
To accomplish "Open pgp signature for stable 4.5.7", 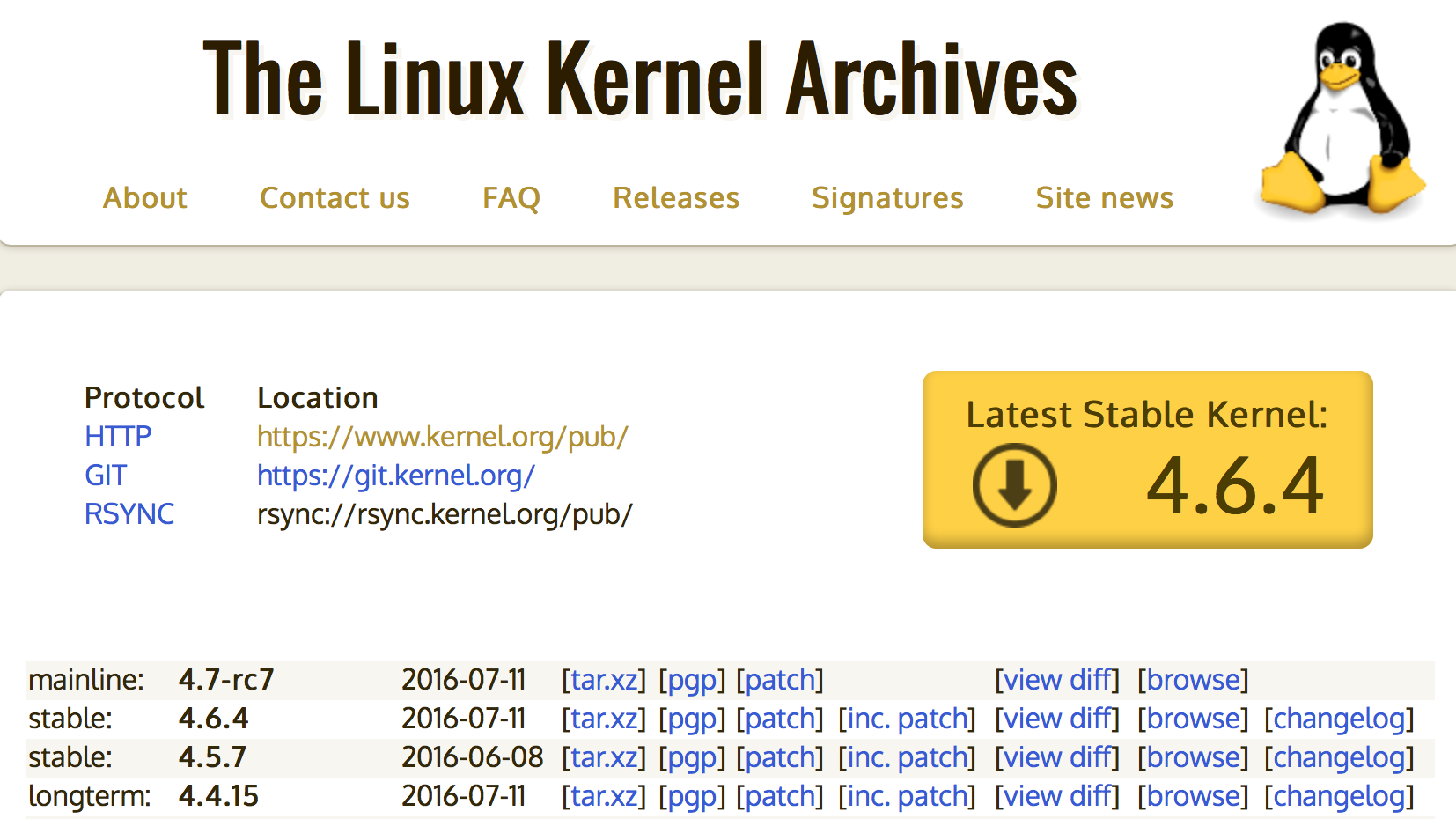I will (692, 757).
